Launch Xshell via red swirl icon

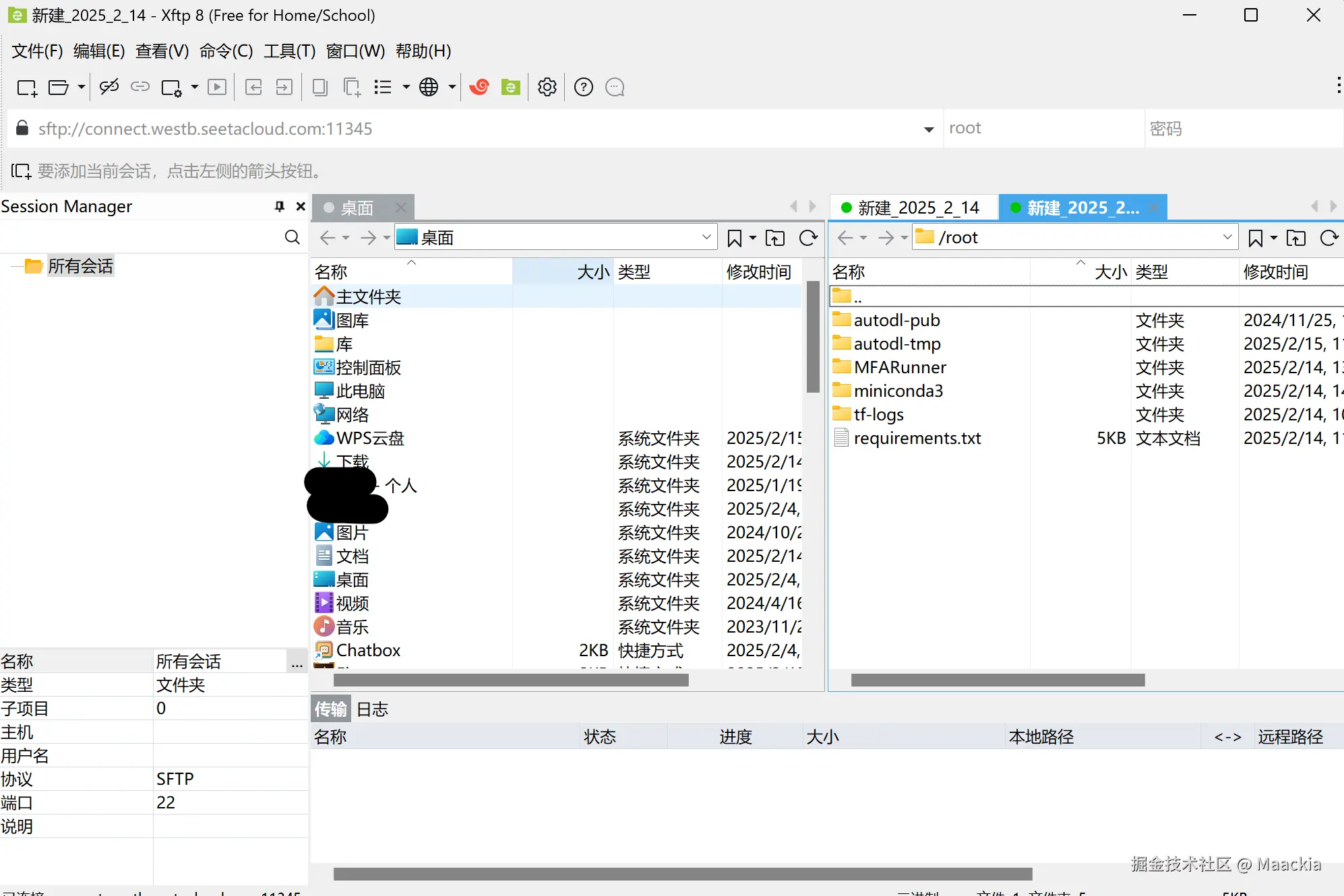(x=479, y=87)
